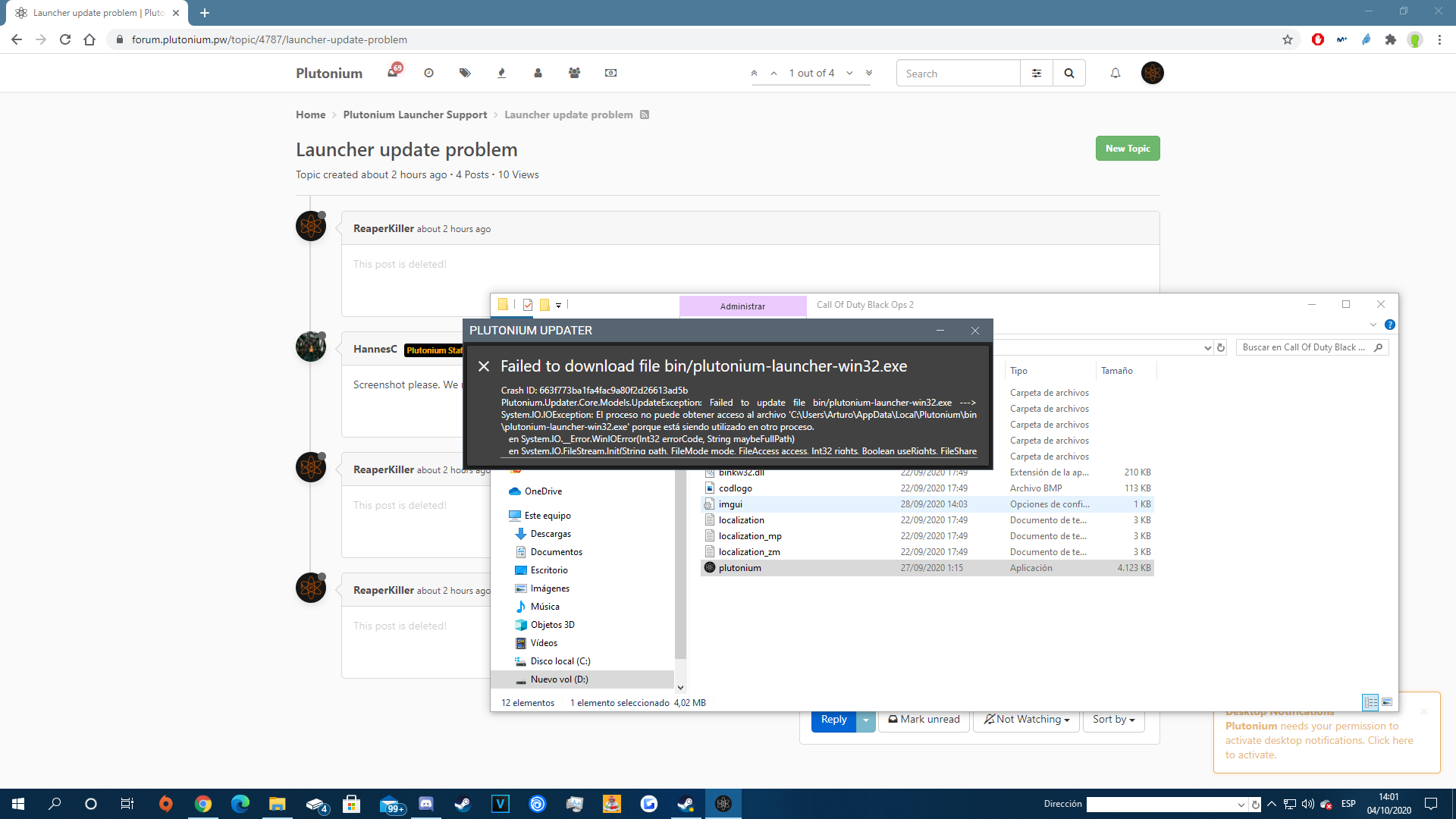Click Explorer quick access Properties check icon
This screenshot has height=819, width=1456.
coord(528,305)
